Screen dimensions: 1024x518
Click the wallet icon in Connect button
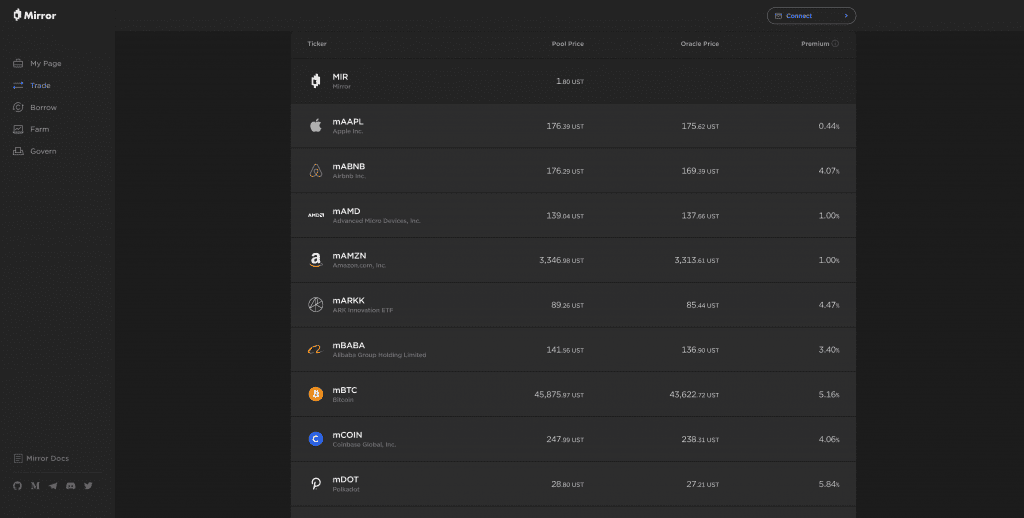pos(778,16)
